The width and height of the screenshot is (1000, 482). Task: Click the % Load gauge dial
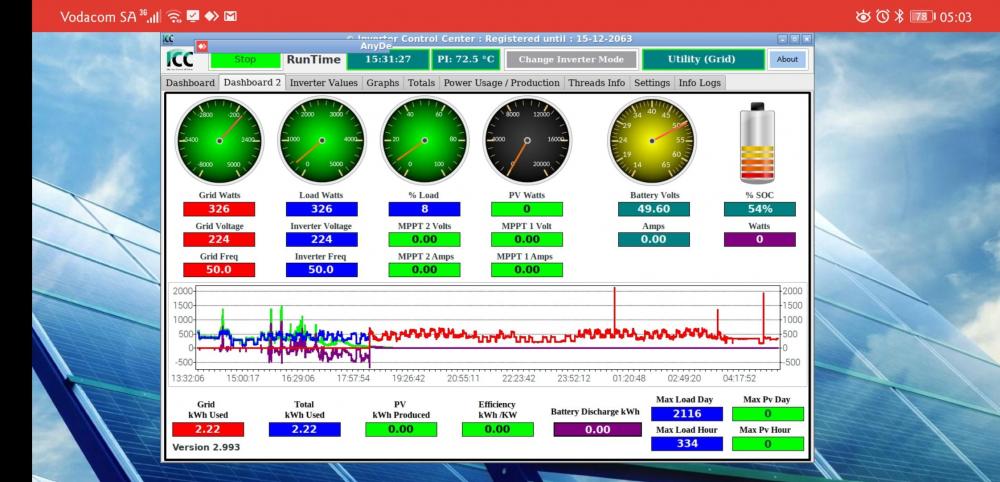point(424,140)
